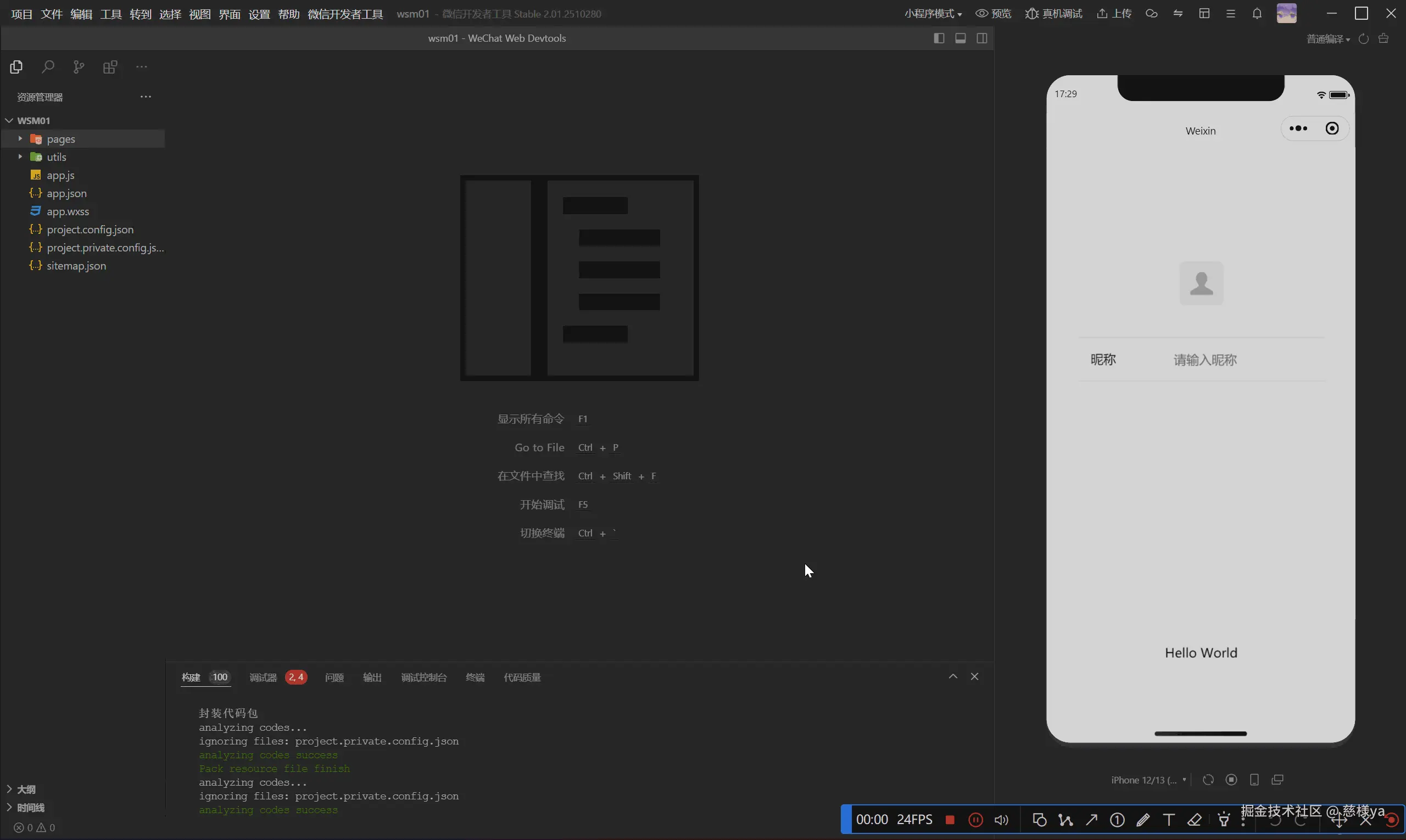Click the notification bell icon
This screenshot has height=840, width=1406.
pos(1257,14)
